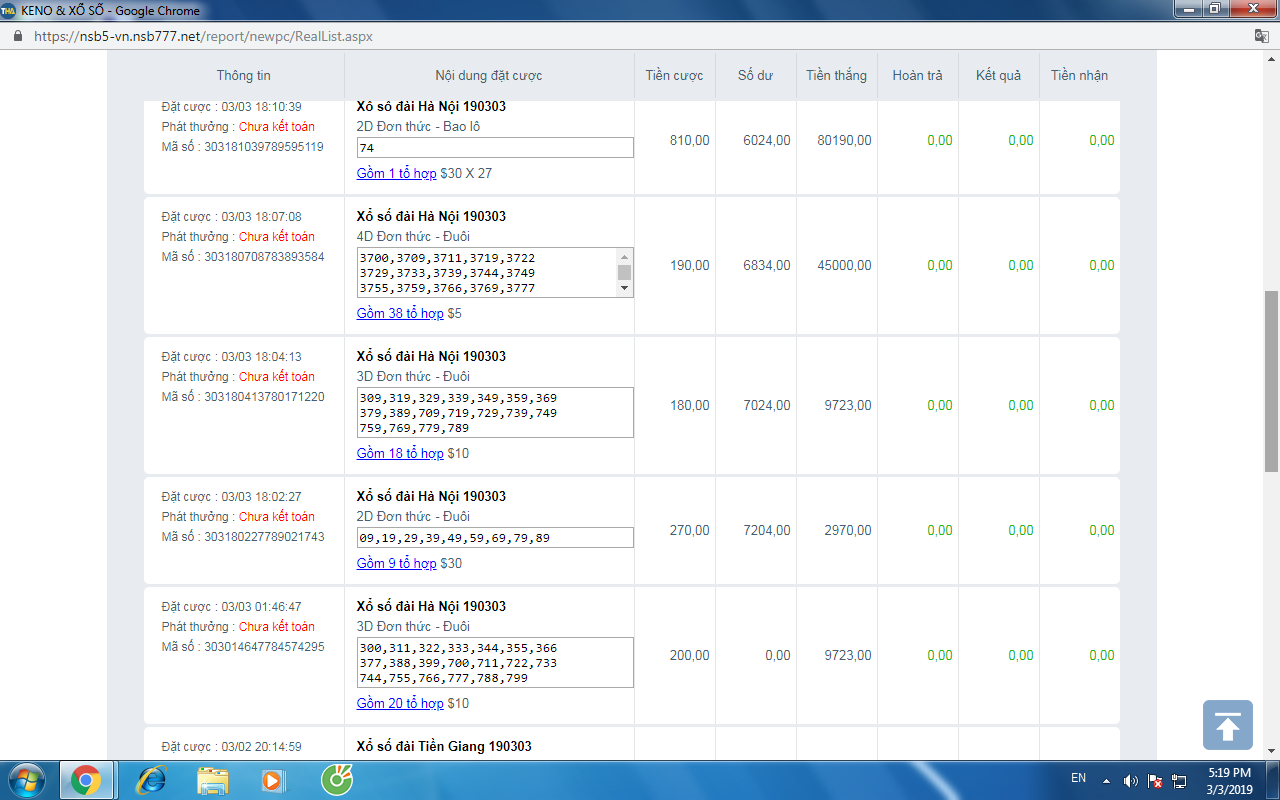Click the padlock site security icon
The width and height of the screenshot is (1280, 800).
click(17, 36)
